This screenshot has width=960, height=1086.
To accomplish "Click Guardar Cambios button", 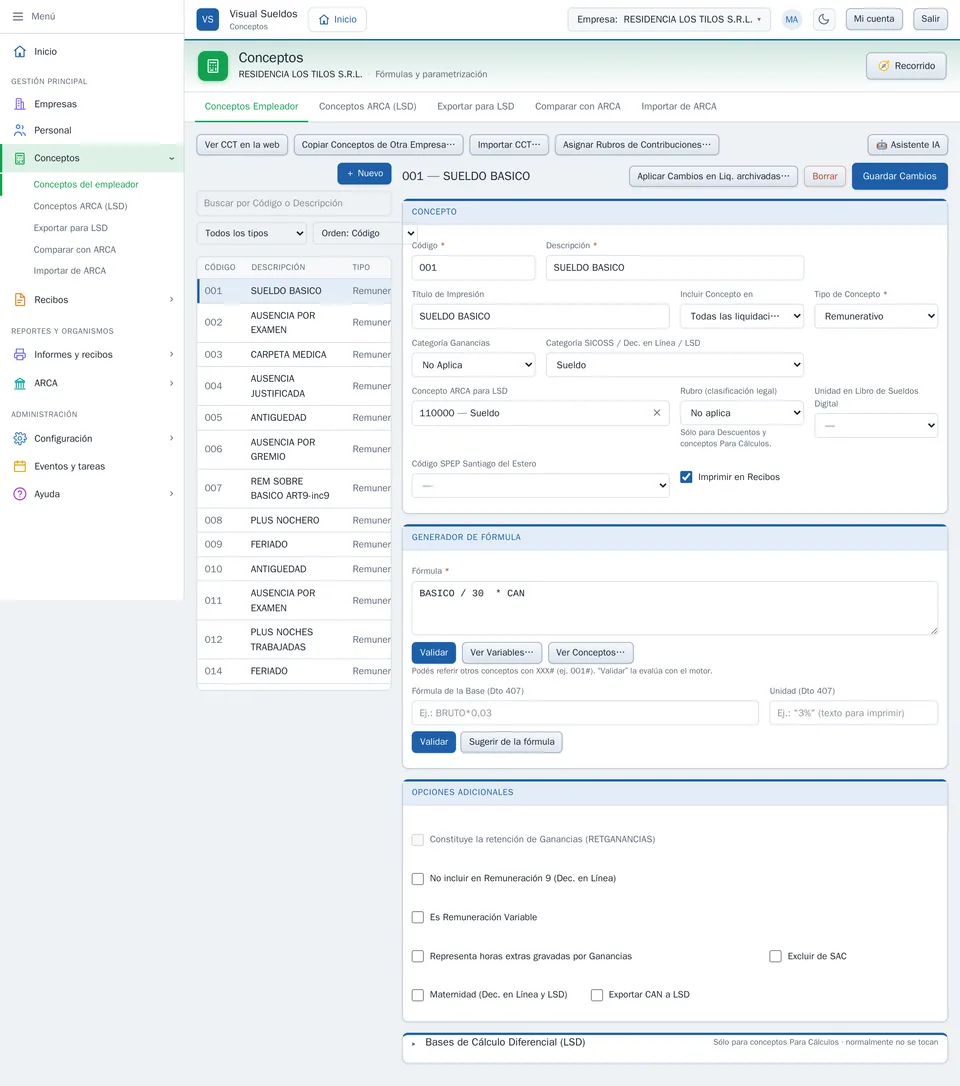I will (x=900, y=176).
